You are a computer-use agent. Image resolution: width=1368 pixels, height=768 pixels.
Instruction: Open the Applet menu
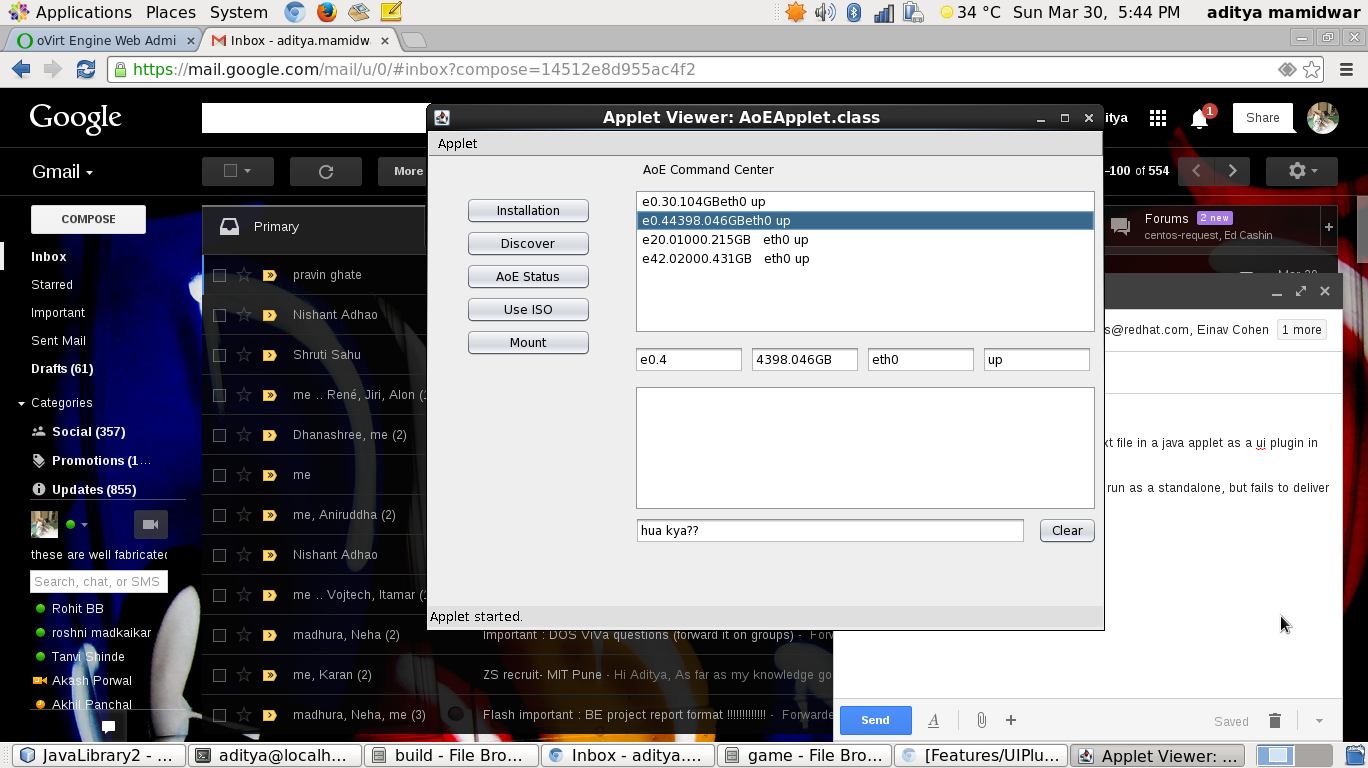click(457, 144)
